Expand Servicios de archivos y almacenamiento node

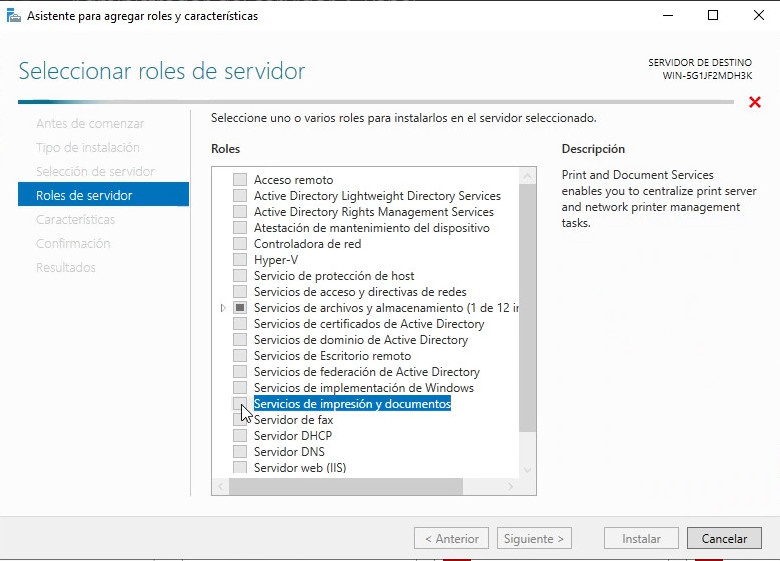(223, 308)
